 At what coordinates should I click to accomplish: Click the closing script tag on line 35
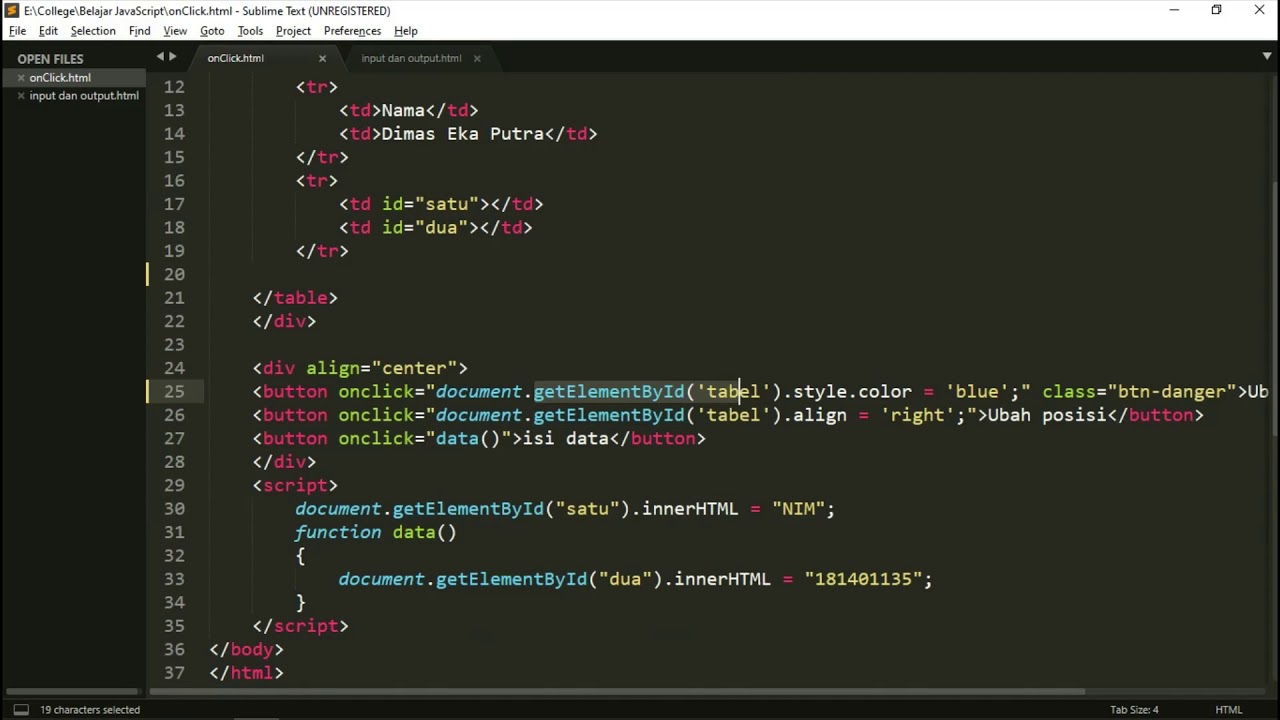tap(300, 626)
